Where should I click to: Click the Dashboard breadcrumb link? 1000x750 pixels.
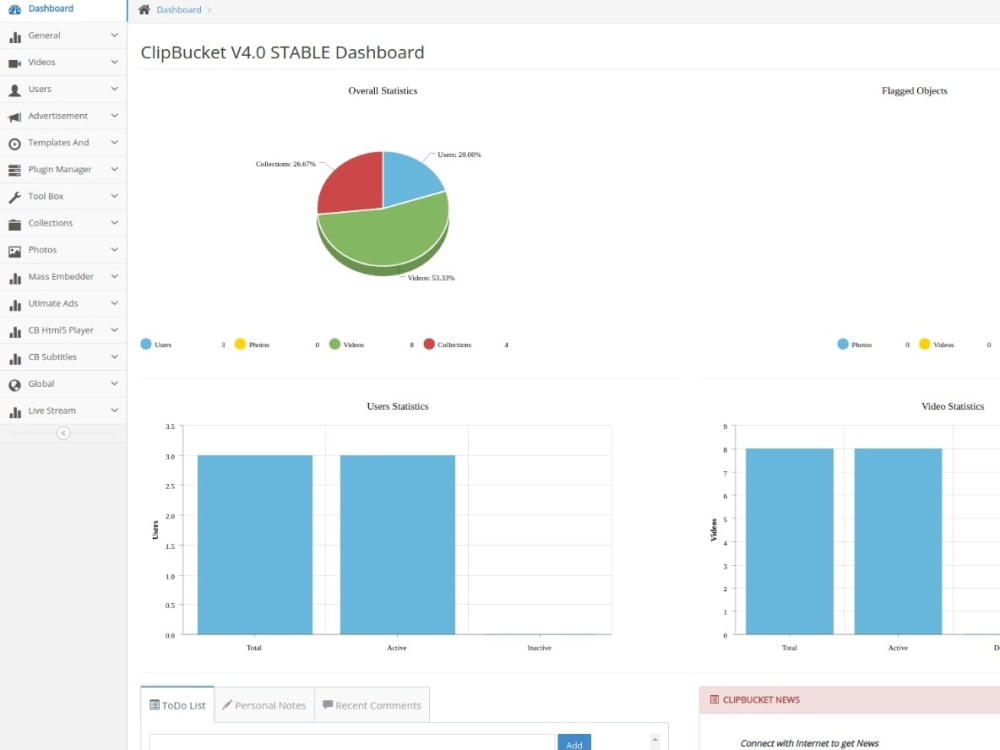click(x=179, y=10)
